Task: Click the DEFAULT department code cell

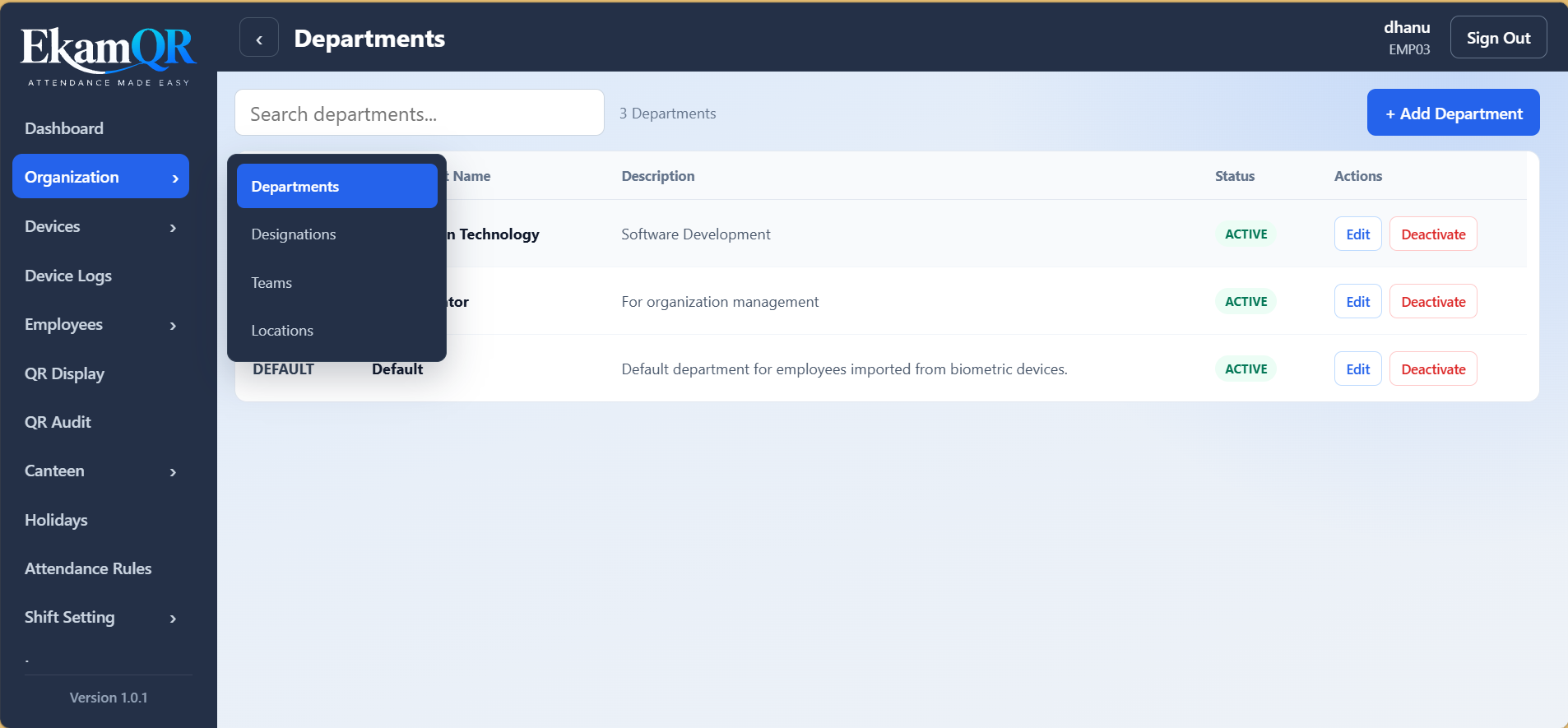Action: point(283,369)
